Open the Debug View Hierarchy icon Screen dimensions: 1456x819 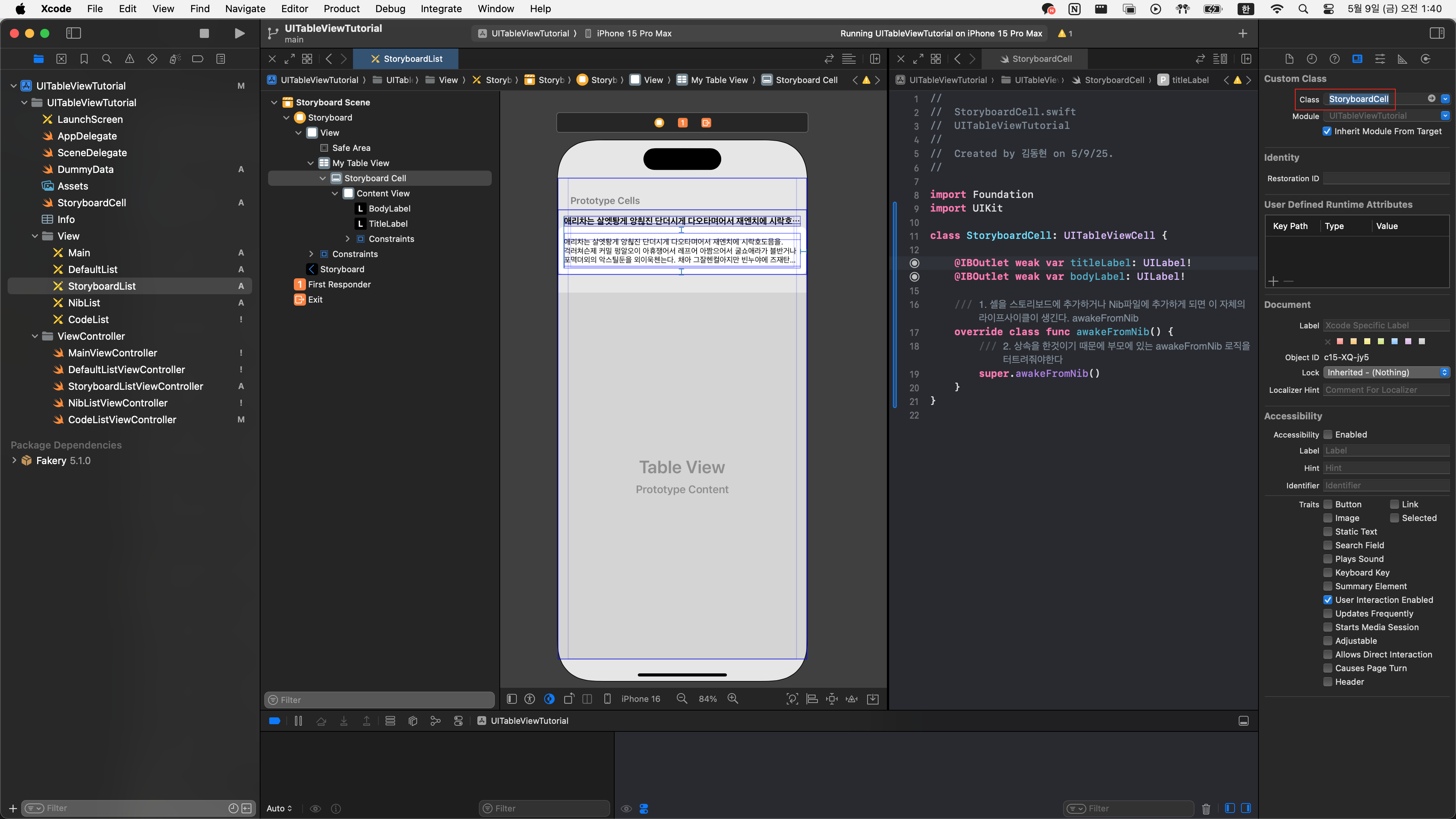pyautogui.click(x=413, y=721)
